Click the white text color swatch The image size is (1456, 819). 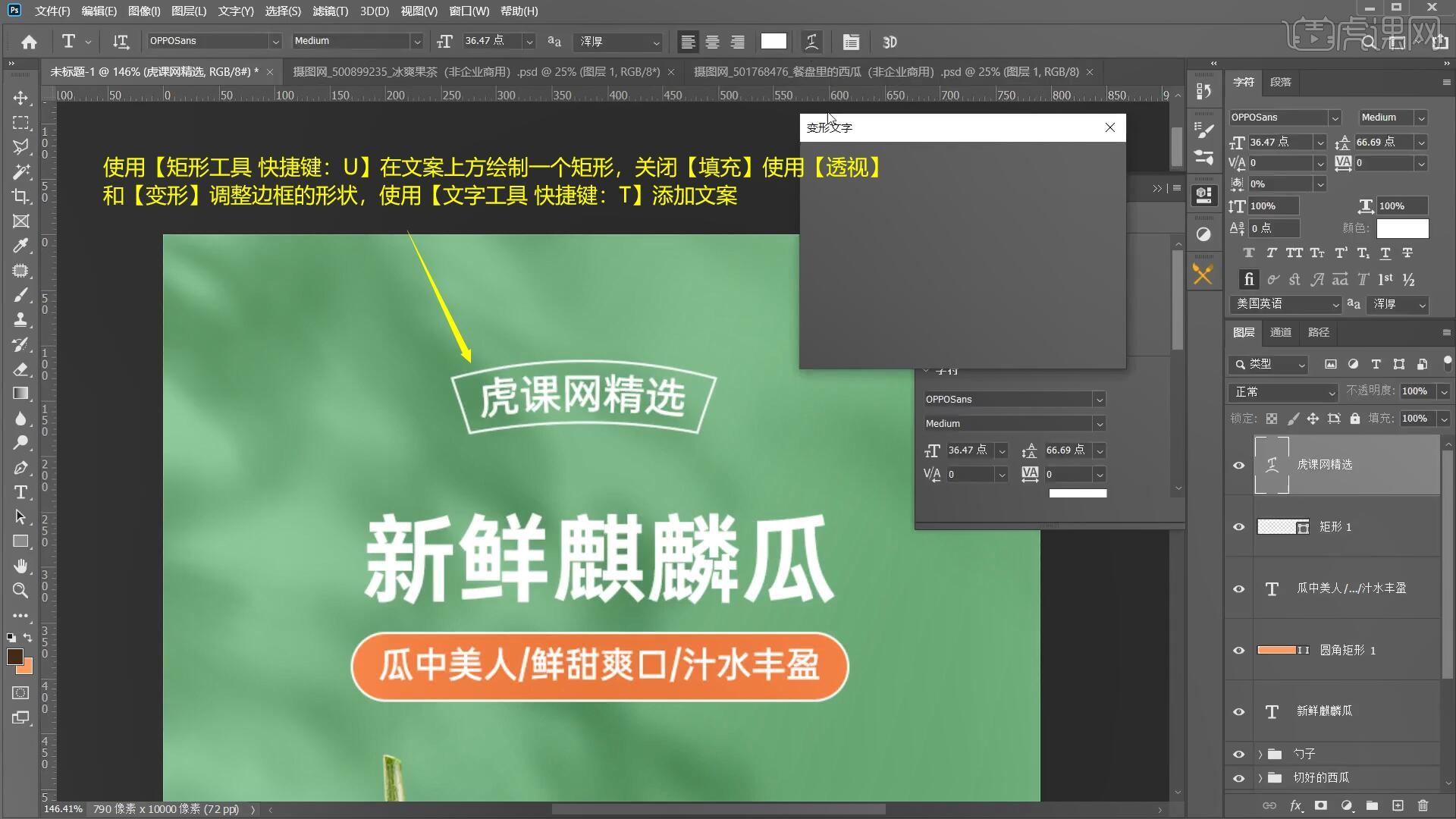(x=773, y=42)
